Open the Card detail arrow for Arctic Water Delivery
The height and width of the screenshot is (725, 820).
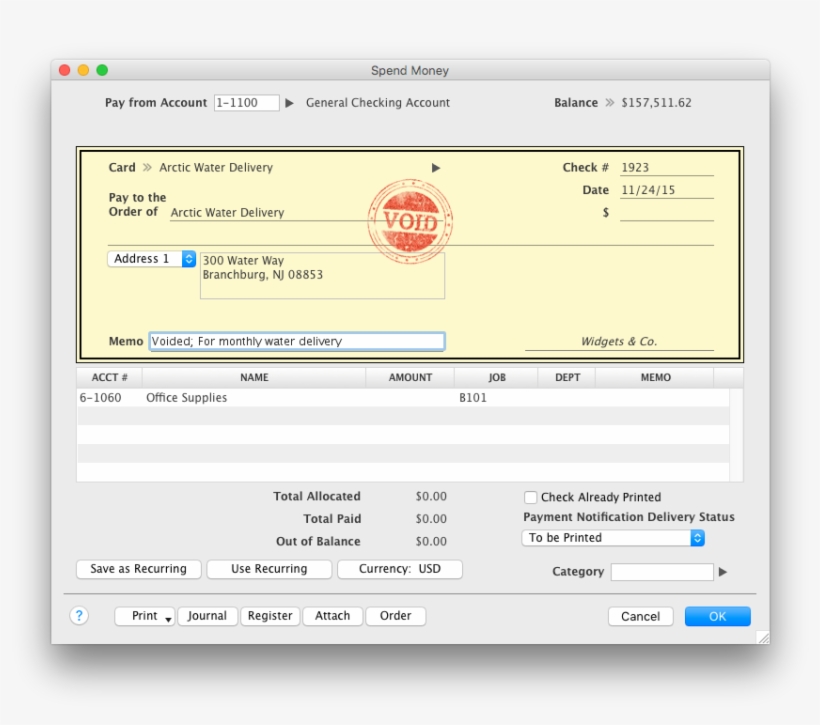tap(436, 168)
